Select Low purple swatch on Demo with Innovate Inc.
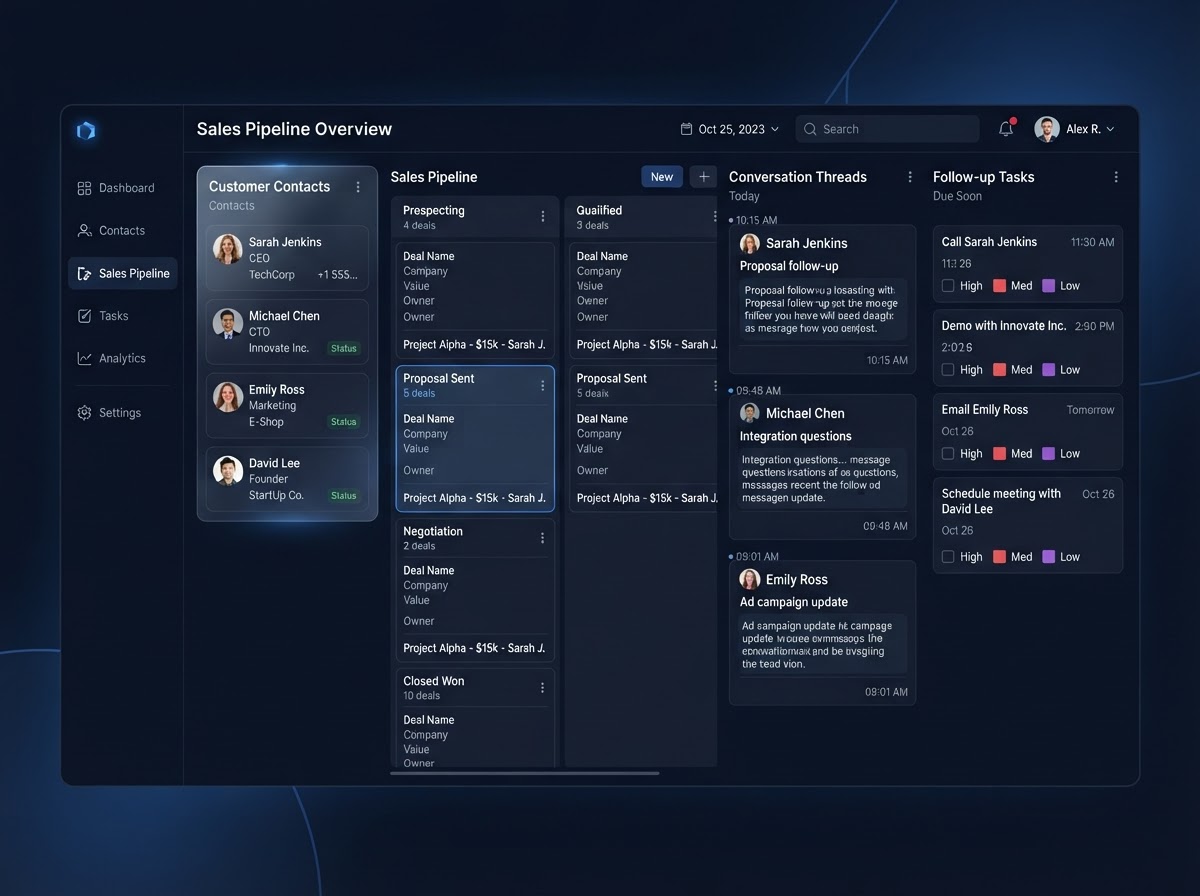Image resolution: width=1200 pixels, height=896 pixels. pos(1048,370)
